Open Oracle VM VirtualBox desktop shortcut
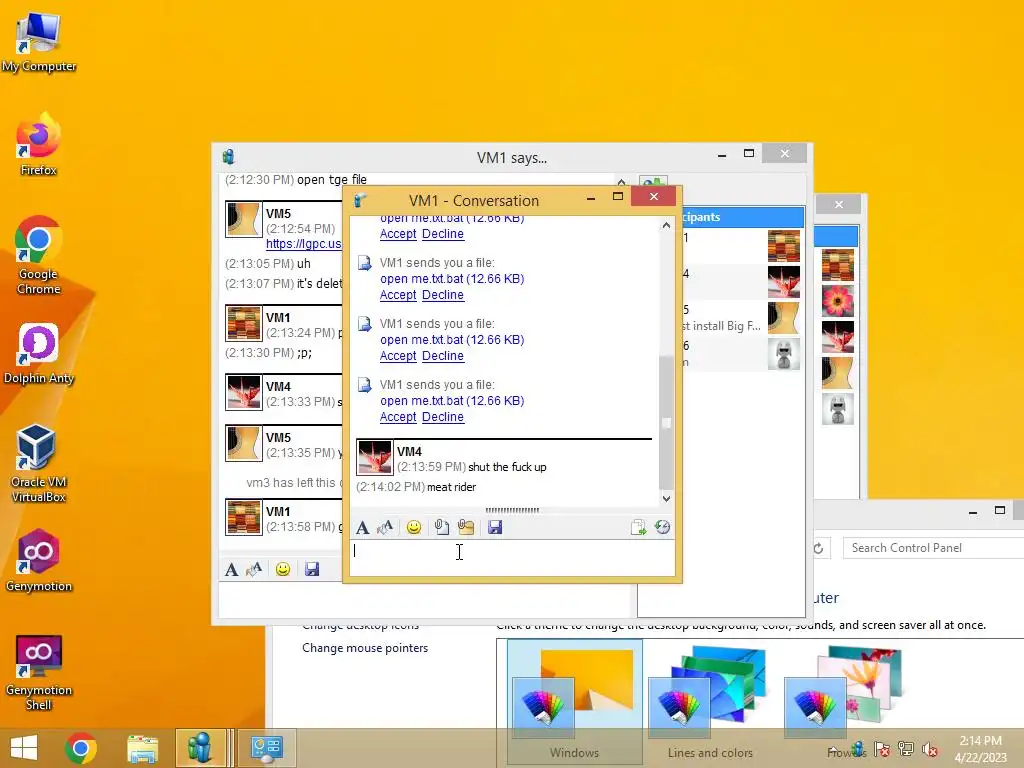The height and width of the screenshot is (768, 1024). pos(39,464)
